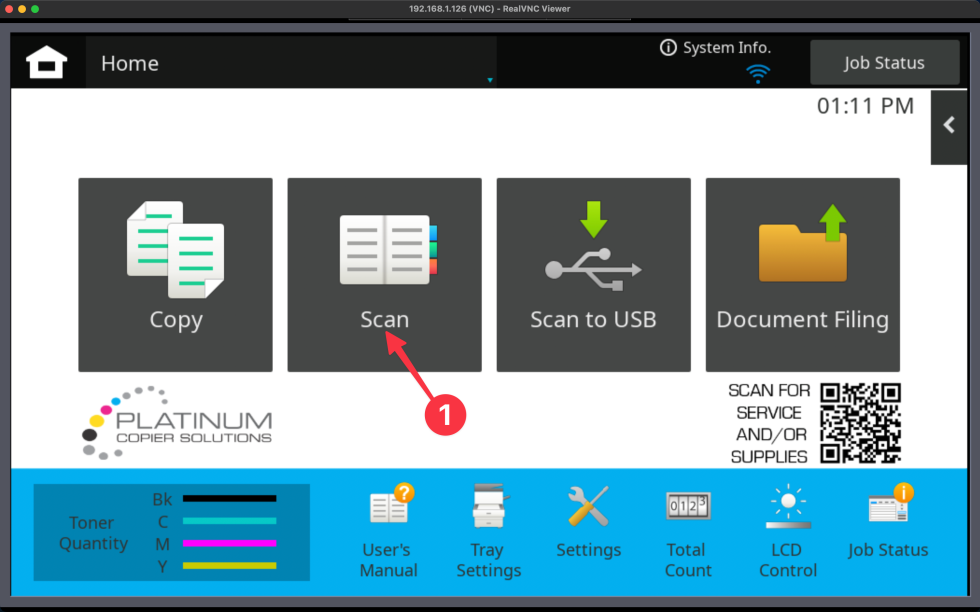Open Document Filing
The width and height of the screenshot is (980, 612).
pos(802,275)
